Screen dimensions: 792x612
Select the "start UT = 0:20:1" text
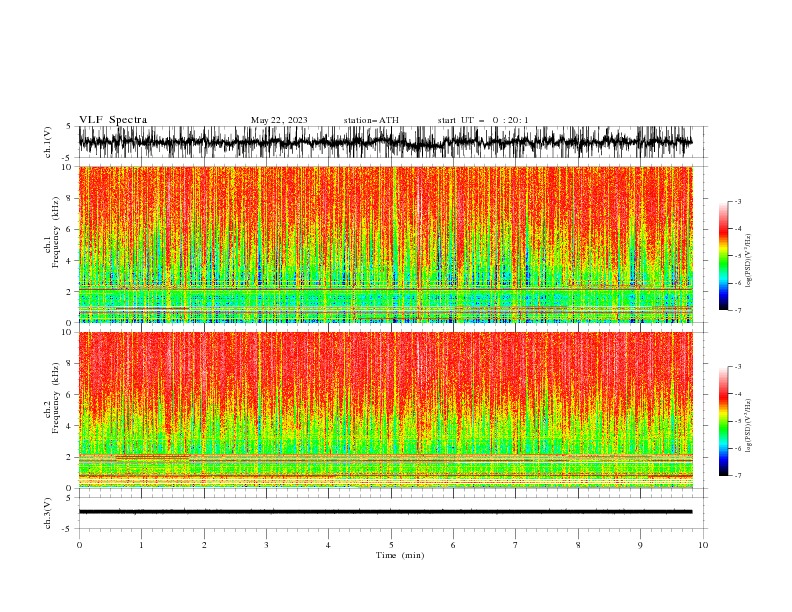tap(483, 120)
